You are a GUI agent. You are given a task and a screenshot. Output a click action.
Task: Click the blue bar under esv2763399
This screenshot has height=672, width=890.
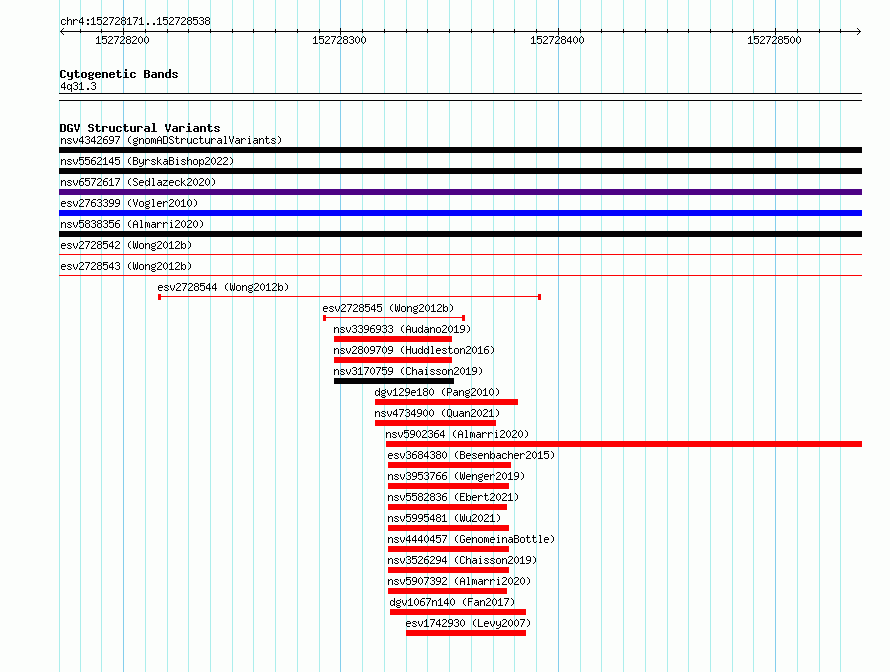[x=460, y=213]
